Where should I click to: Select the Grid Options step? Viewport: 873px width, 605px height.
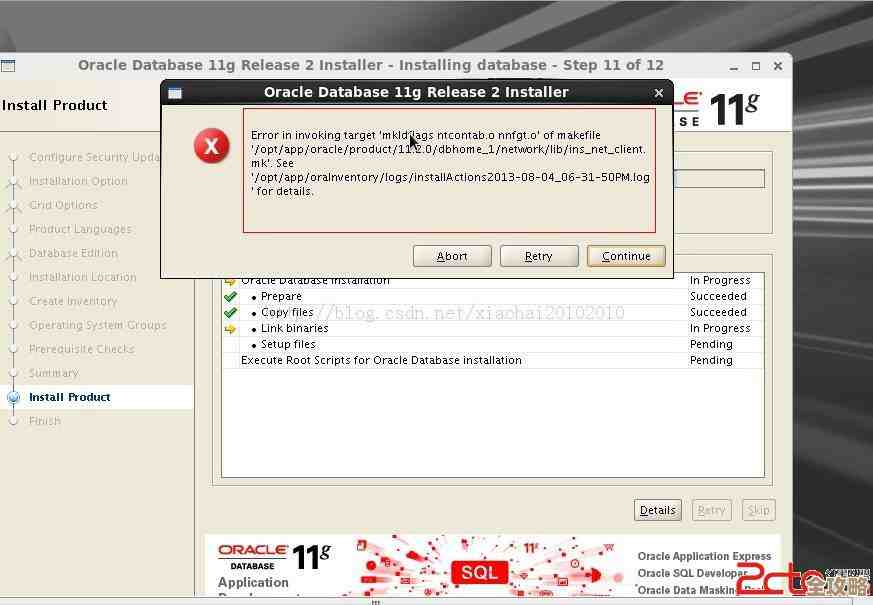[63, 205]
